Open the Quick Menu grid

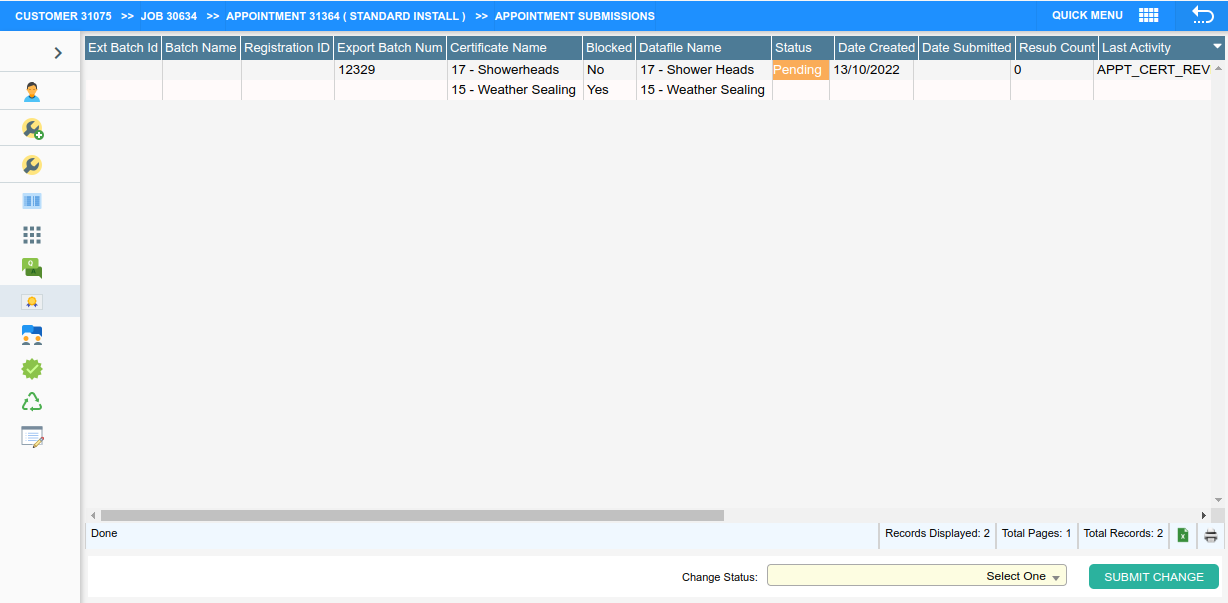click(x=1148, y=15)
